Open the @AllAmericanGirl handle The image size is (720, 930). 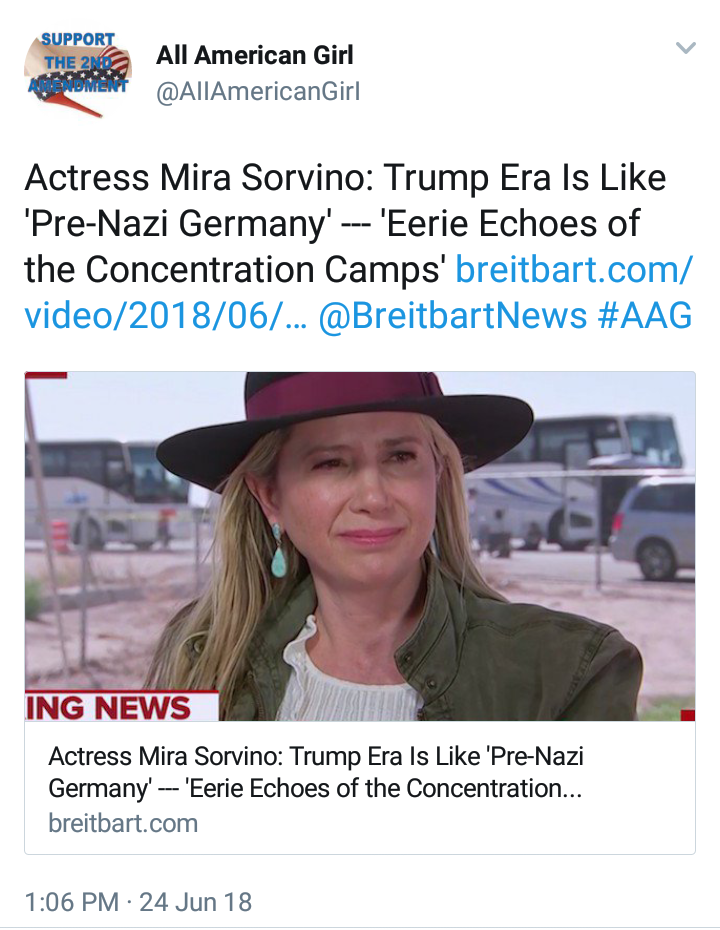(x=258, y=92)
